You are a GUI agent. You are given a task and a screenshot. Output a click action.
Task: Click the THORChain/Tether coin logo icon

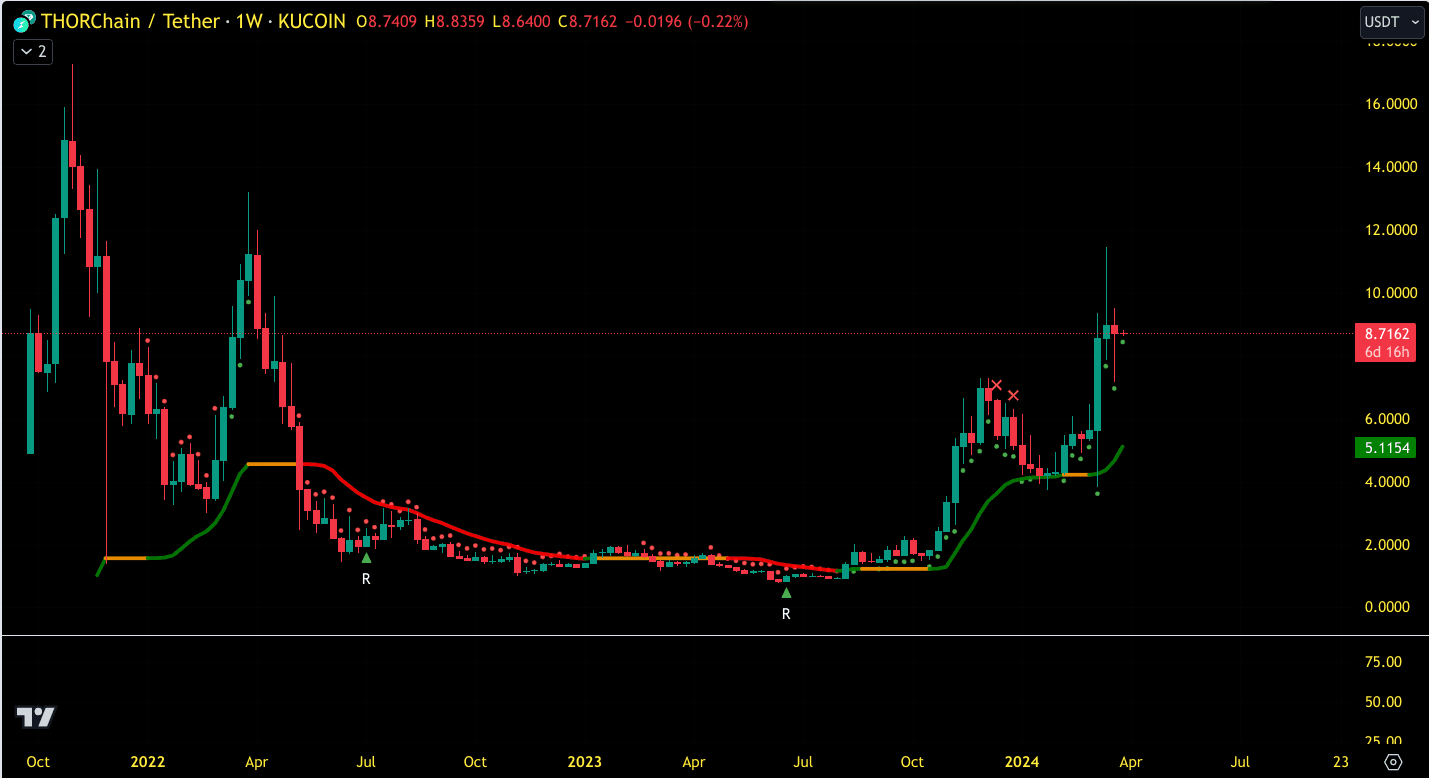(x=25, y=21)
